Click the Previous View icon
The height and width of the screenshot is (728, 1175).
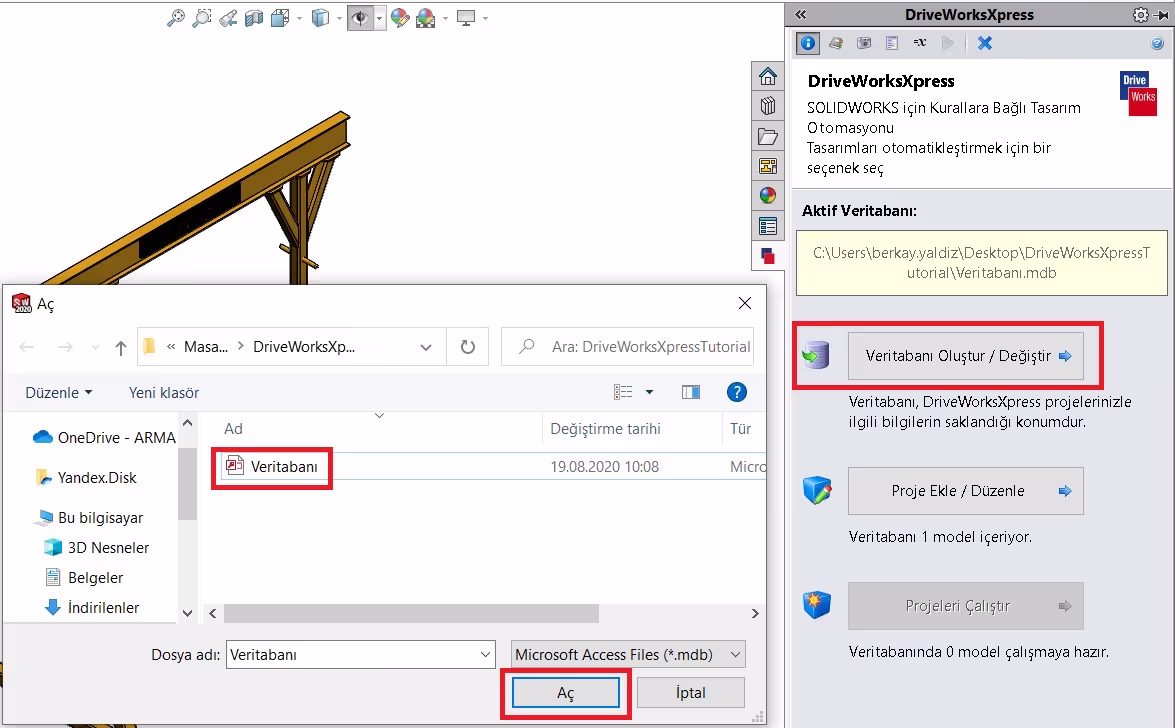coord(228,18)
